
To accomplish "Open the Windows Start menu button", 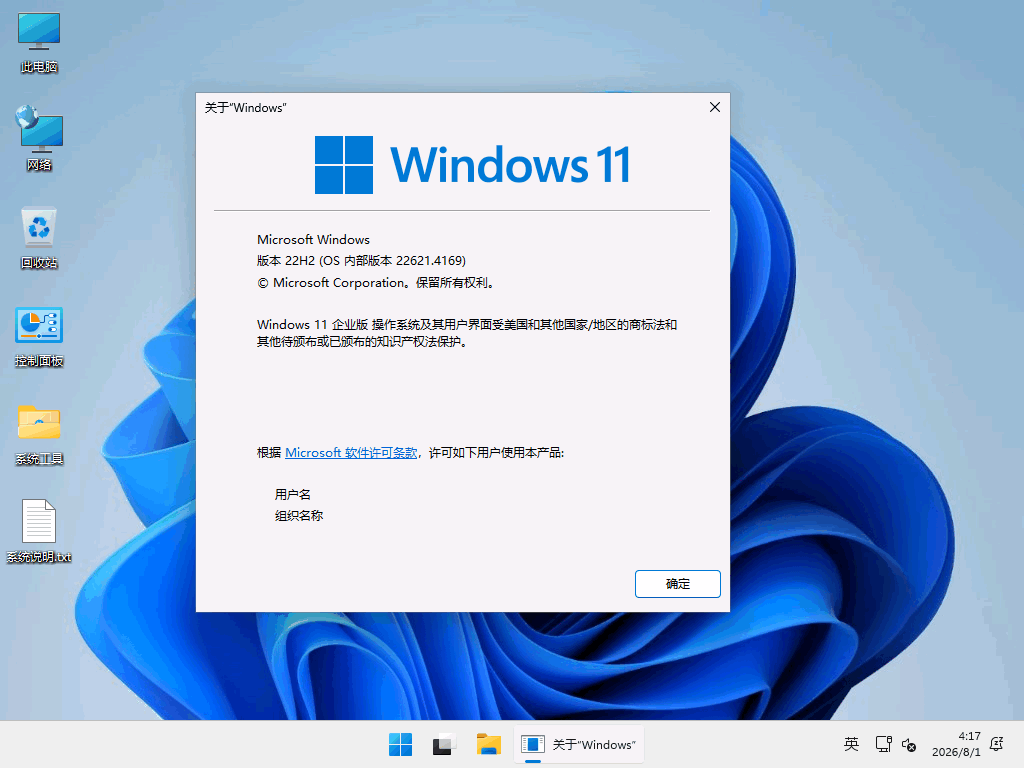I will pyautogui.click(x=400, y=744).
